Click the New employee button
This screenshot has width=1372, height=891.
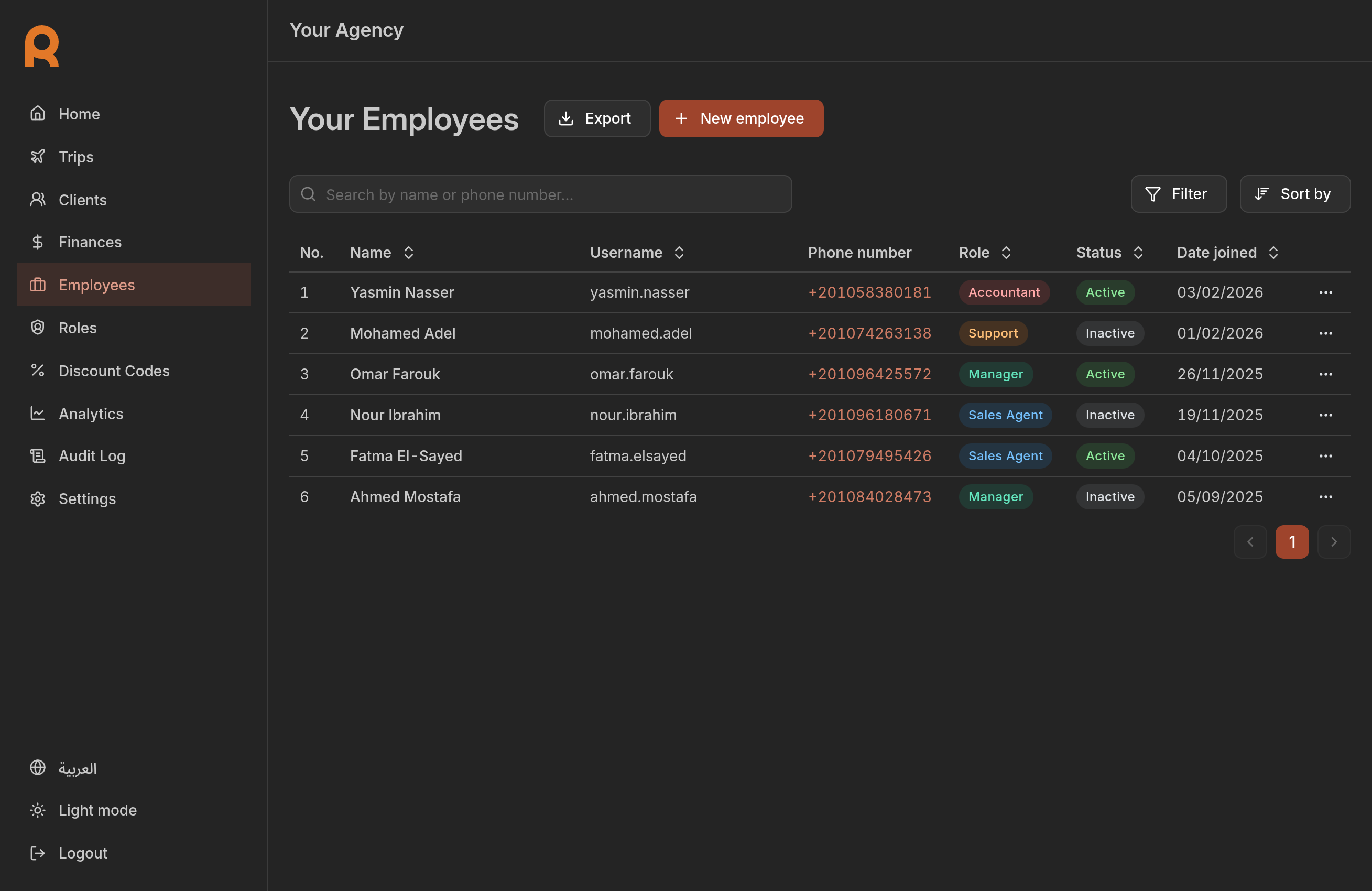740,118
